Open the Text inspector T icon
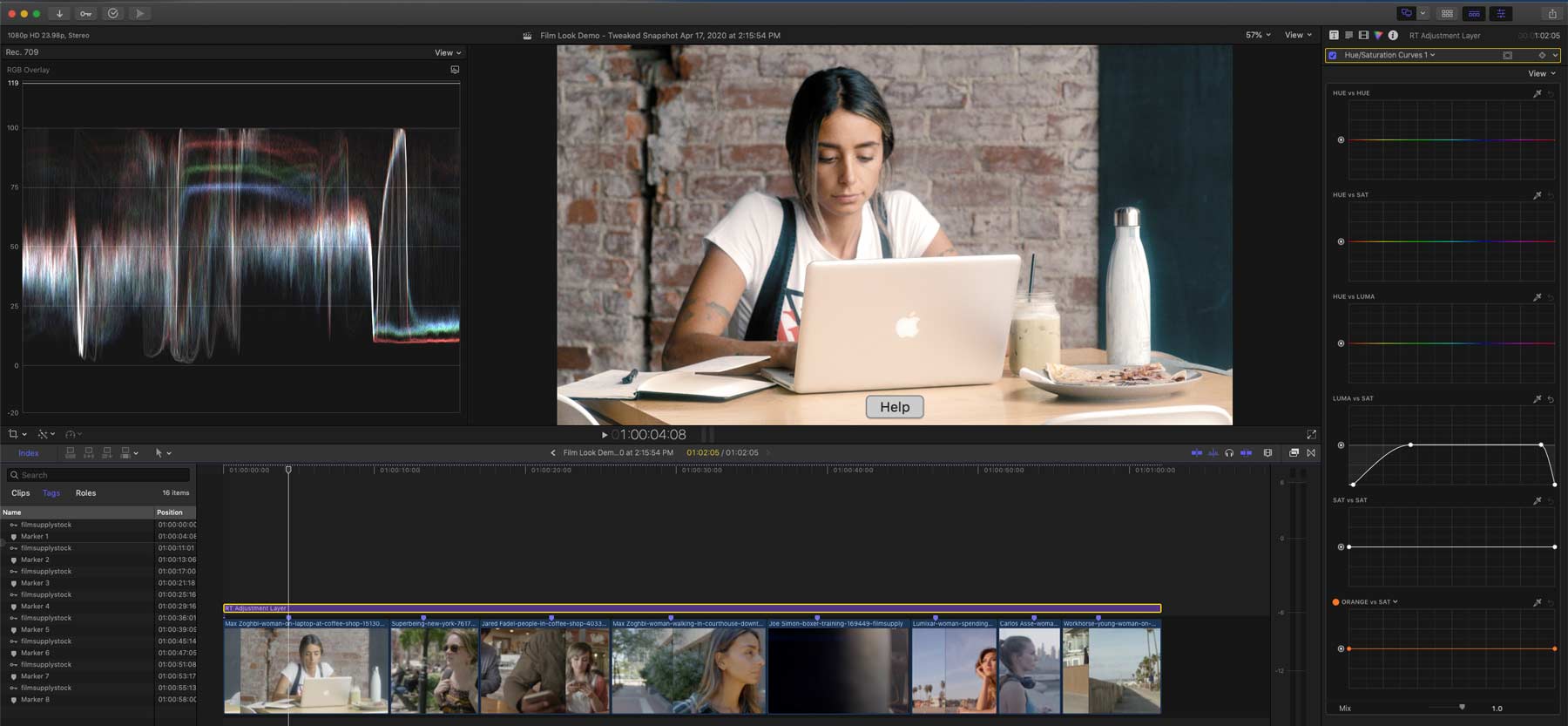Image resolution: width=1568 pixels, height=726 pixels. [1334, 36]
